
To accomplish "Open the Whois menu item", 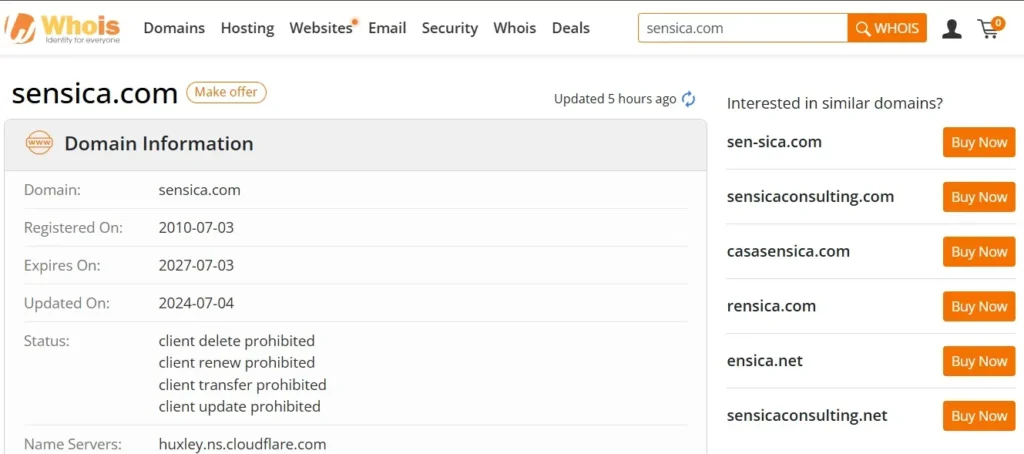I will (x=515, y=28).
